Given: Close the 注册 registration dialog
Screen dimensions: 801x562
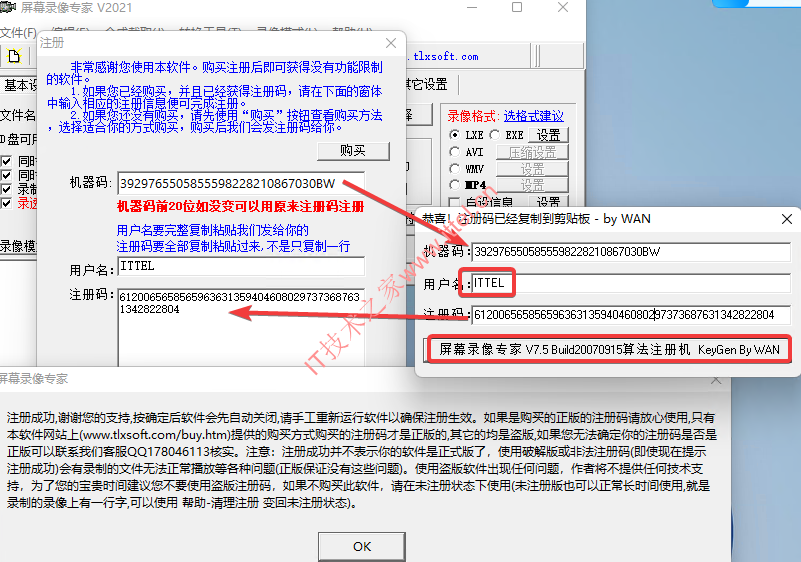Looking at the screenshot, I should [391, 43].
